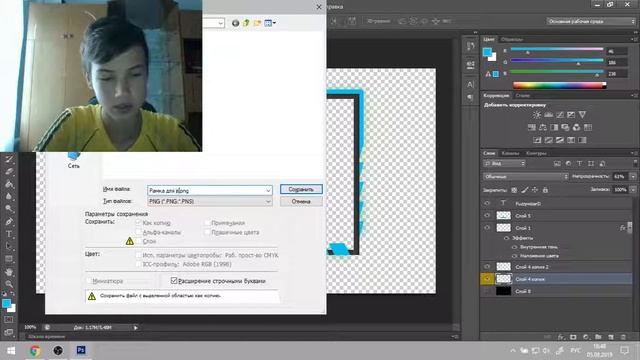Viewport: 640px width, 360px height.
Task: Toggle Альфа-каналы checkbox
Action: tap(138, 232)
